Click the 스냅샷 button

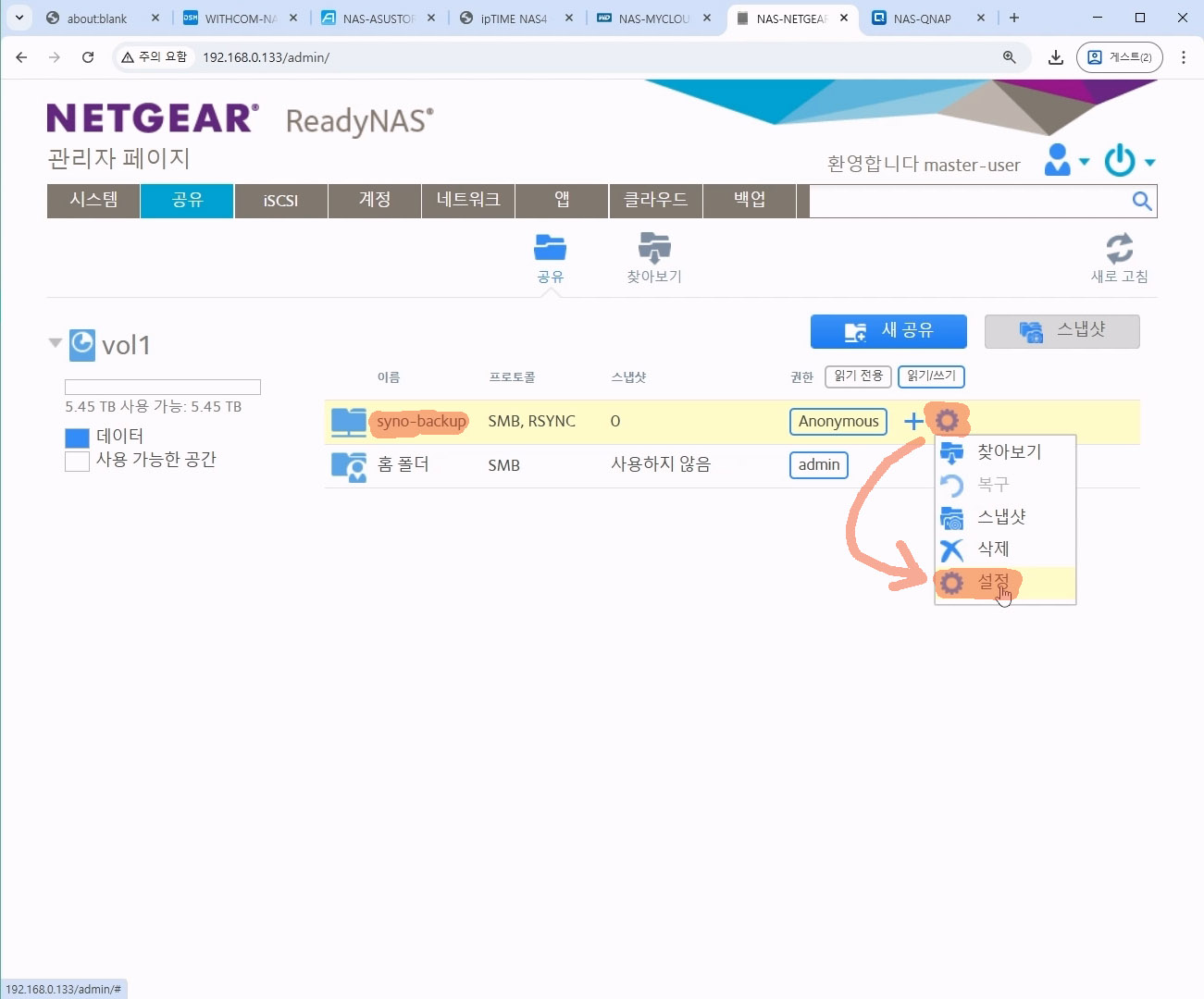1061,331
